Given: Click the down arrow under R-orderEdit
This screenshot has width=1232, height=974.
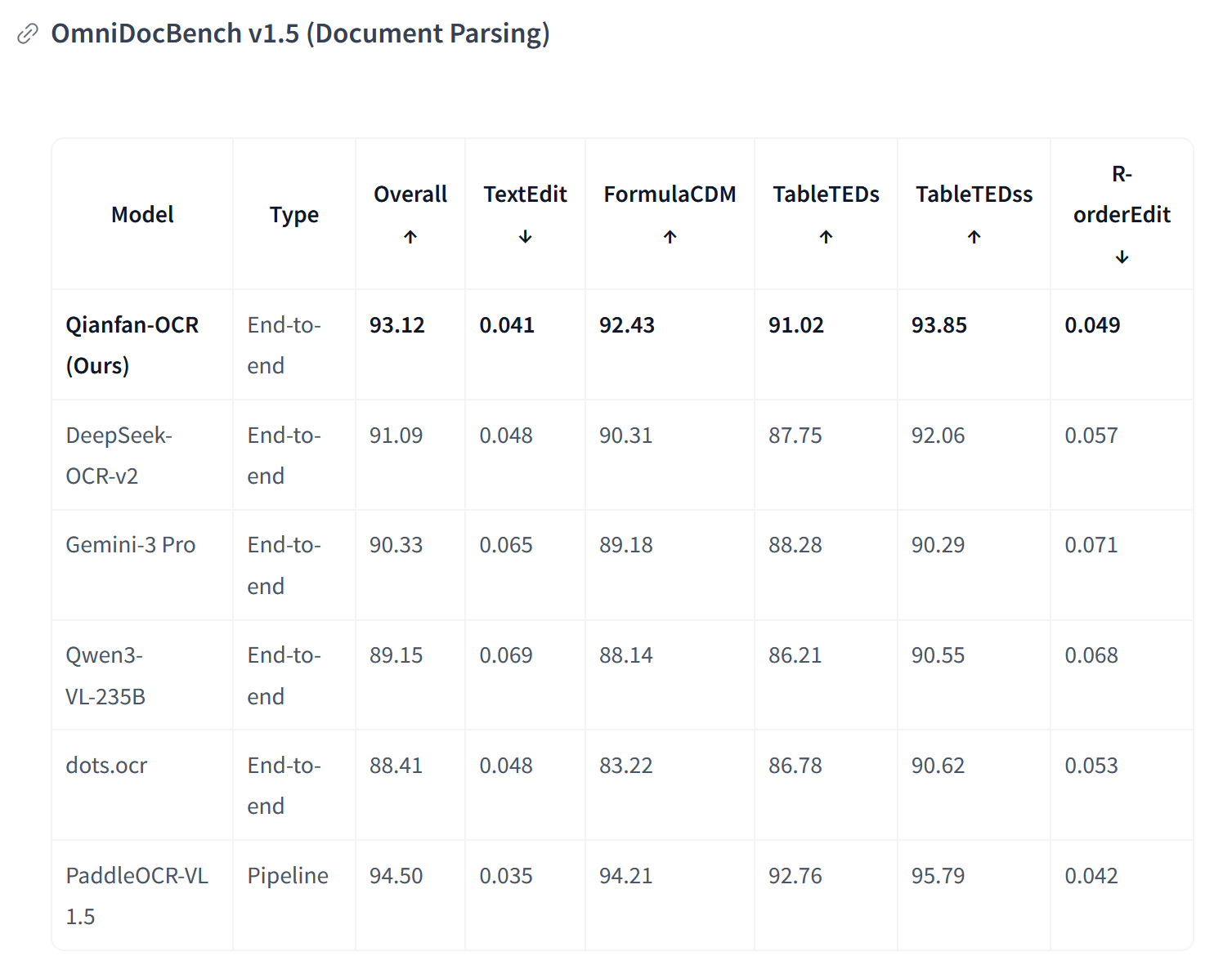Looking at the screenshot, I should coord(1122,257).
